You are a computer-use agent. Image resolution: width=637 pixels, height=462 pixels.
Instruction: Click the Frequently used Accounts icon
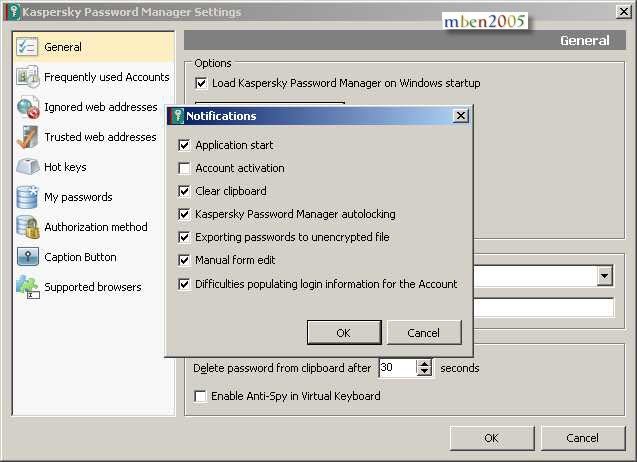(27, 77)
